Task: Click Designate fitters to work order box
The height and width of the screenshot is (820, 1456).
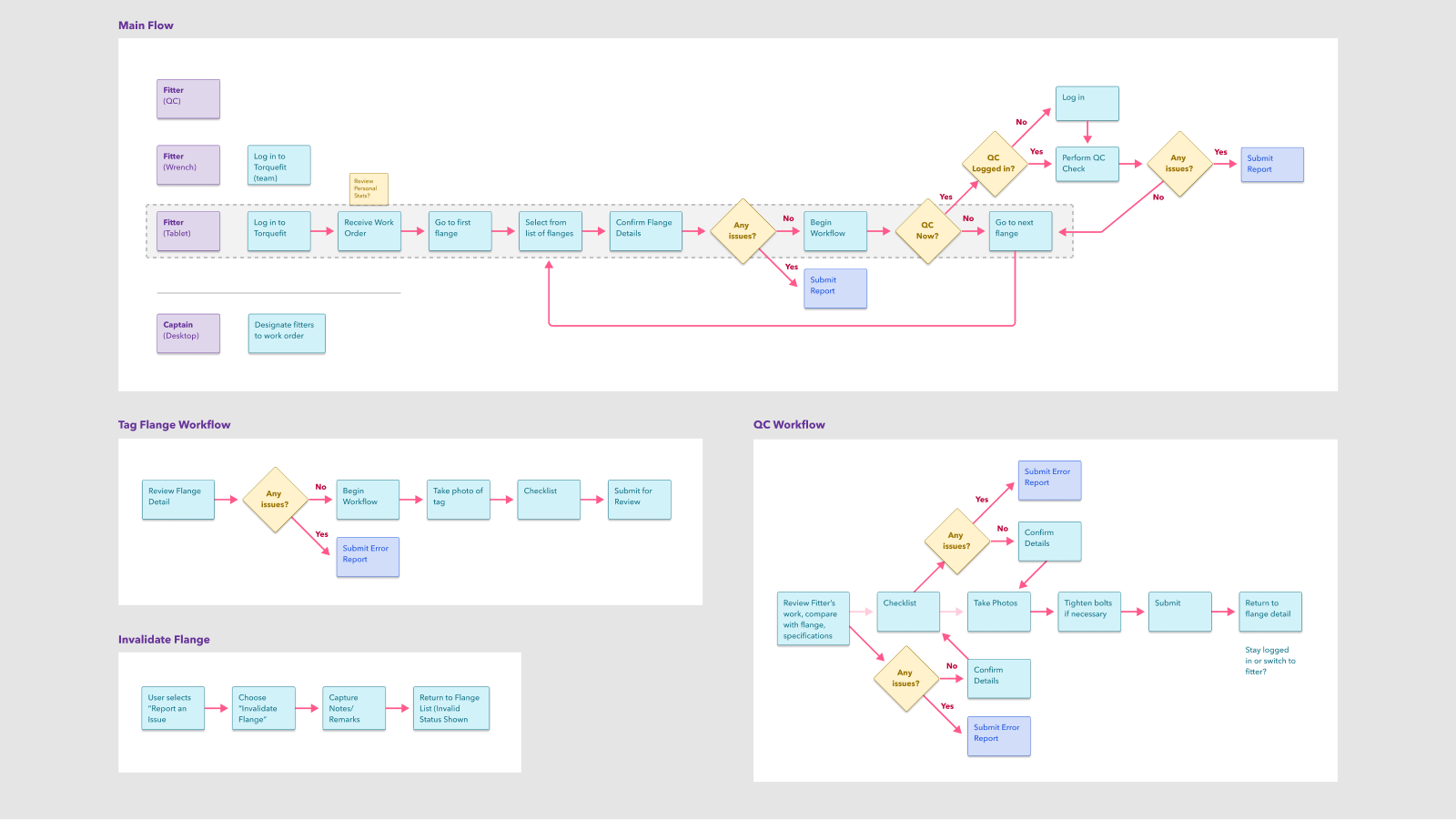Action: [x=286, y=333]
